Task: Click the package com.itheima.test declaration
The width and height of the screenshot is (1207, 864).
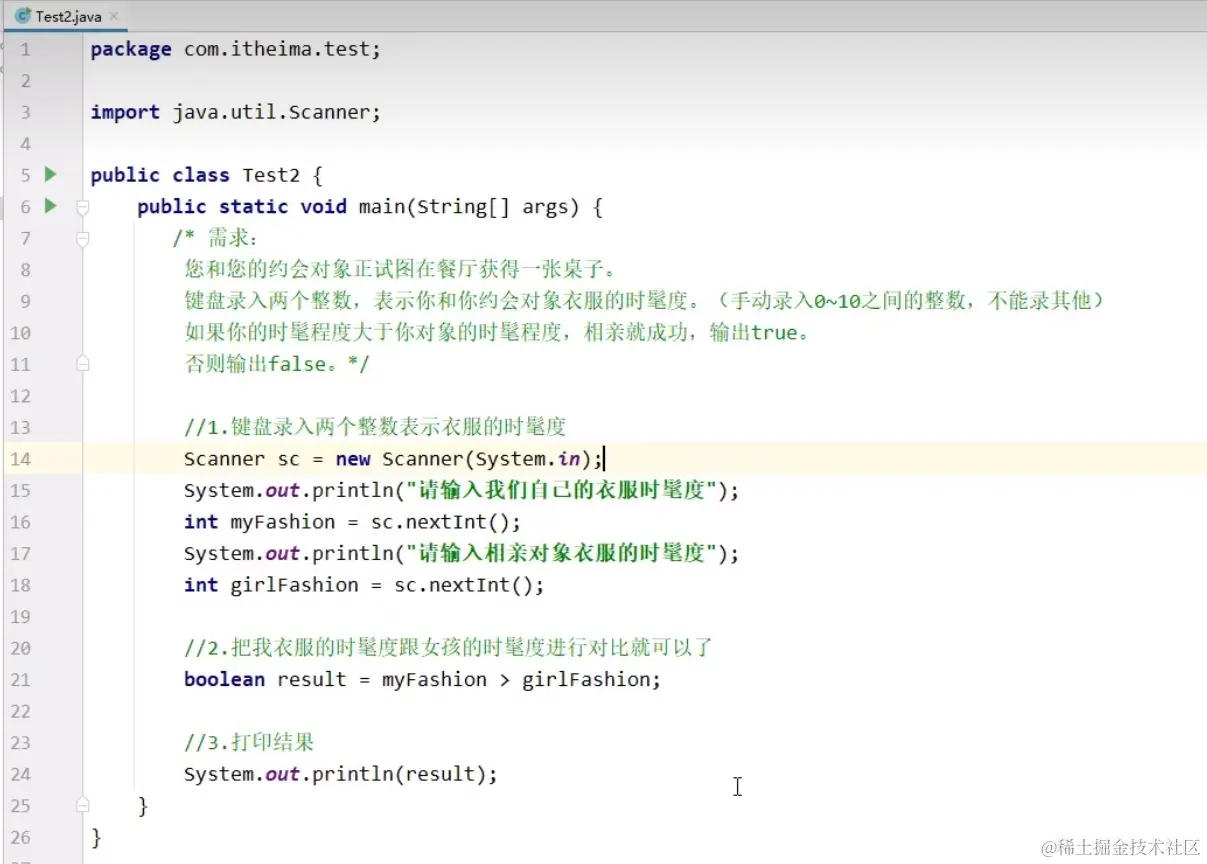Action: tap(236, 49)
